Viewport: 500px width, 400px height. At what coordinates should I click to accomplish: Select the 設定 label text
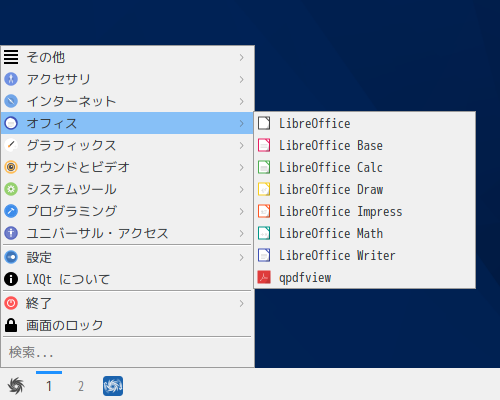click(x=39, y=257)
